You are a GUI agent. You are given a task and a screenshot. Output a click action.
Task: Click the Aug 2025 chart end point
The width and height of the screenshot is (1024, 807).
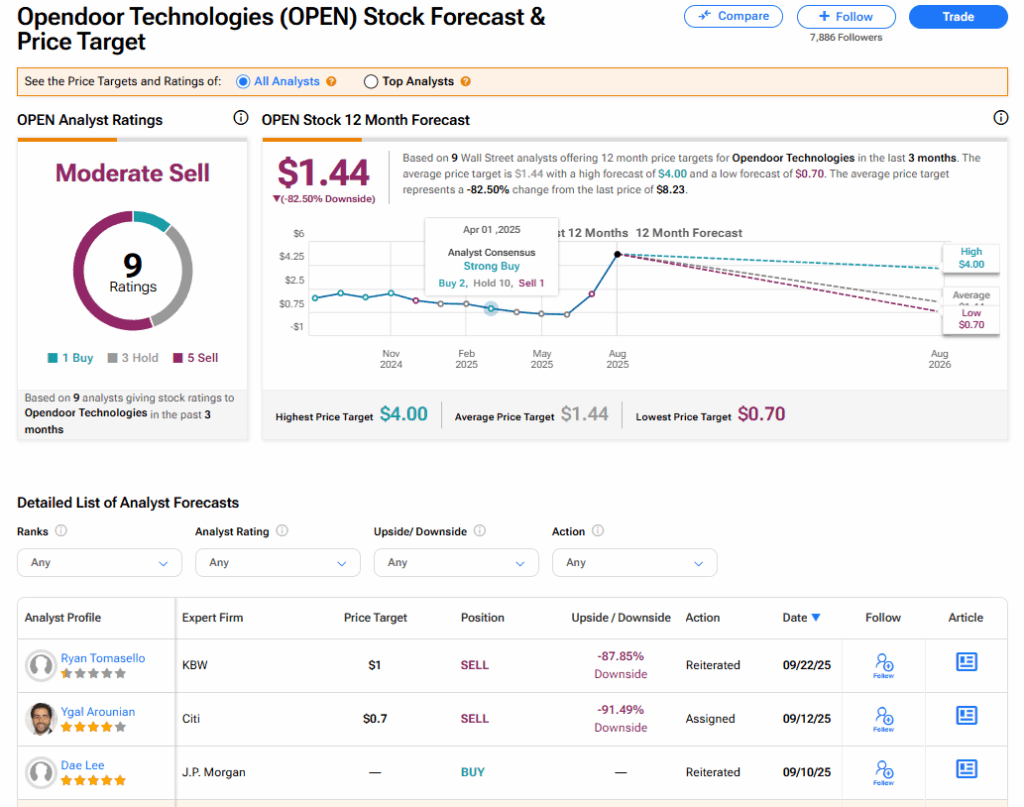coord(617,254)
